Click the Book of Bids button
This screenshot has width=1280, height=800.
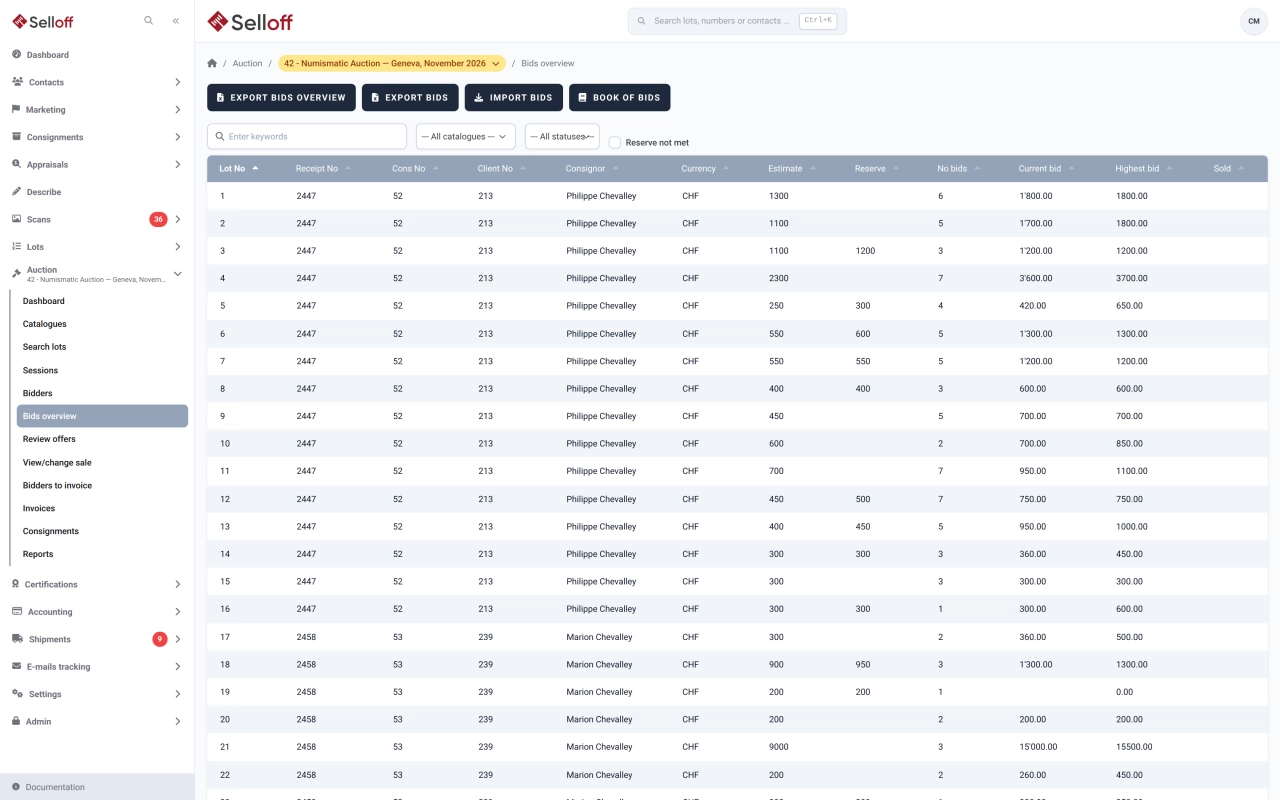click(x=620, y=98)
